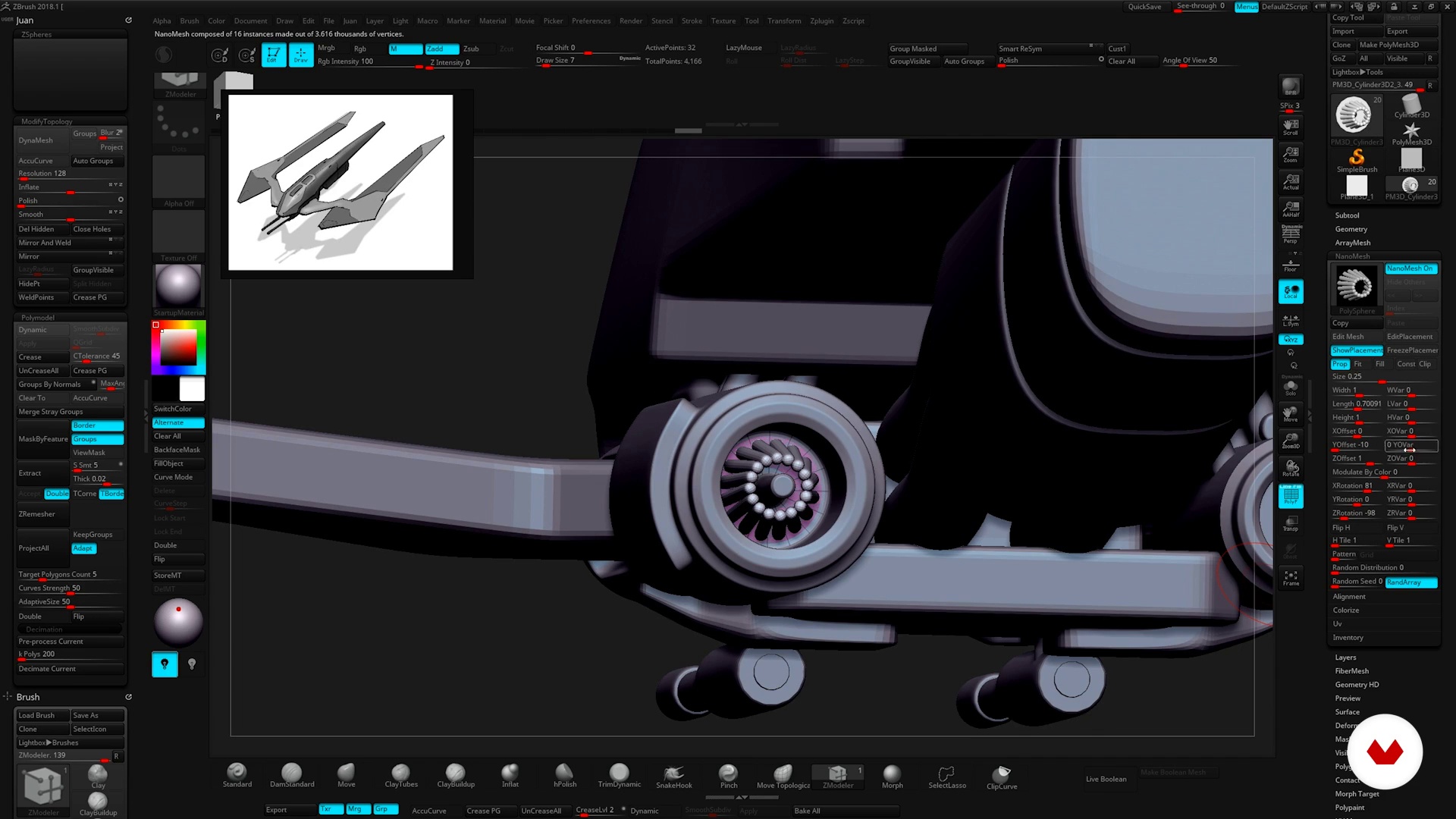Select the SelectLasso brush
Screen dimensions: 1456x819
(947, 776)
